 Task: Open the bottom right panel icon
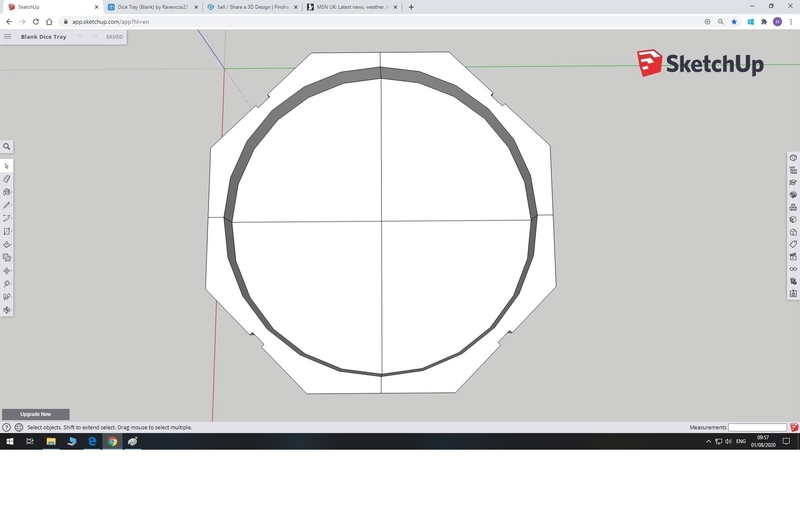click(793, 294)
